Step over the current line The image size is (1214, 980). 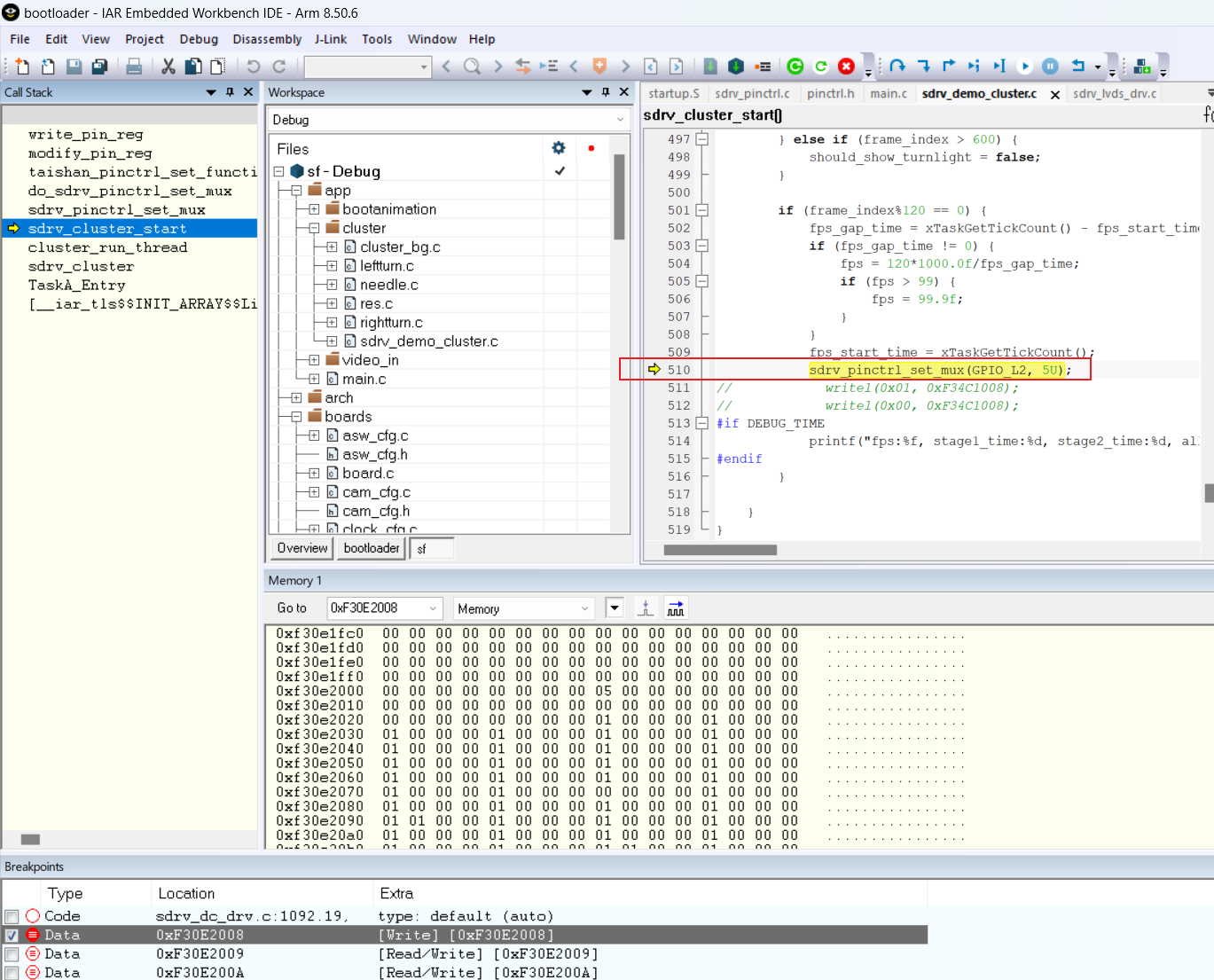(897, 66)
